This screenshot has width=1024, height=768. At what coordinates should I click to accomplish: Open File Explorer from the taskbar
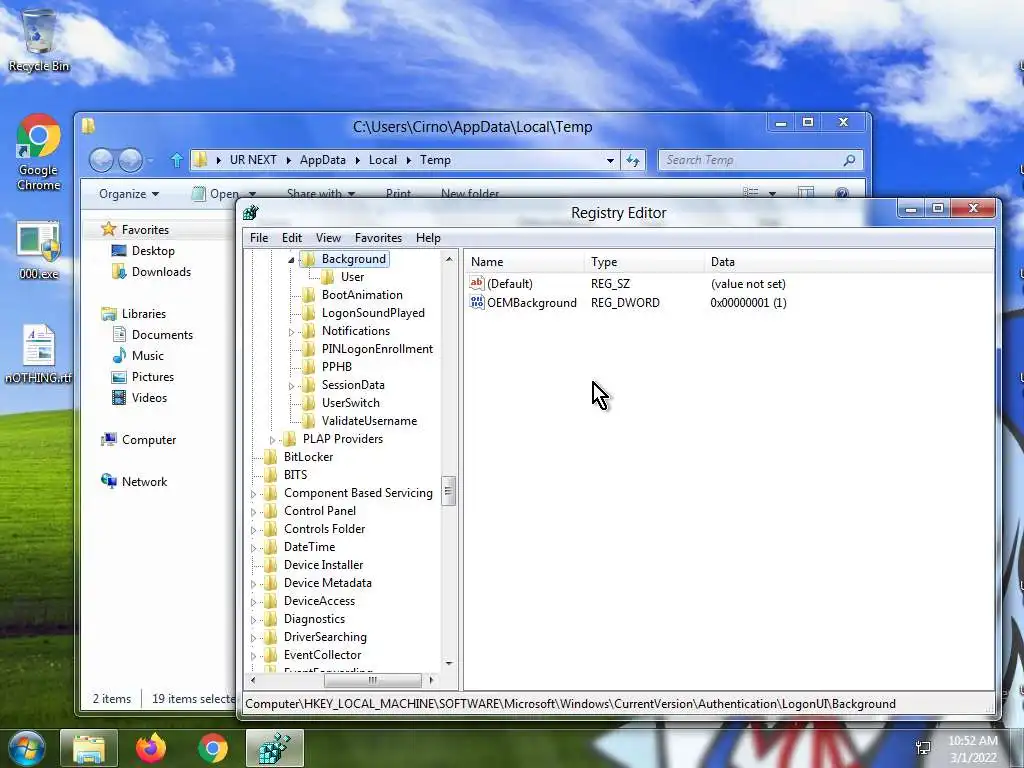tap(89, 748)
